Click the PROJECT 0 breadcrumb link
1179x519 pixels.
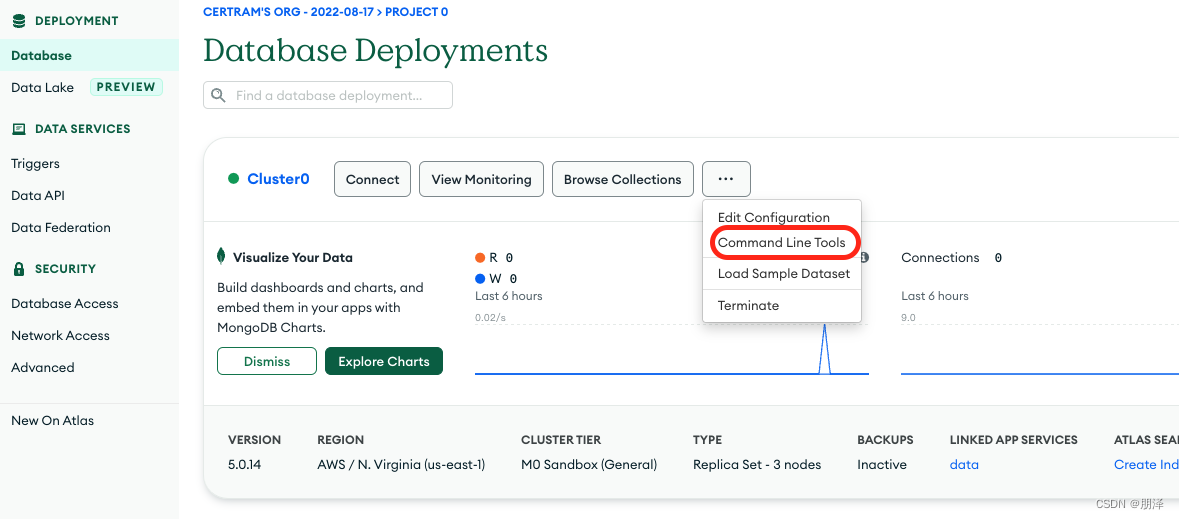(417, 12)
